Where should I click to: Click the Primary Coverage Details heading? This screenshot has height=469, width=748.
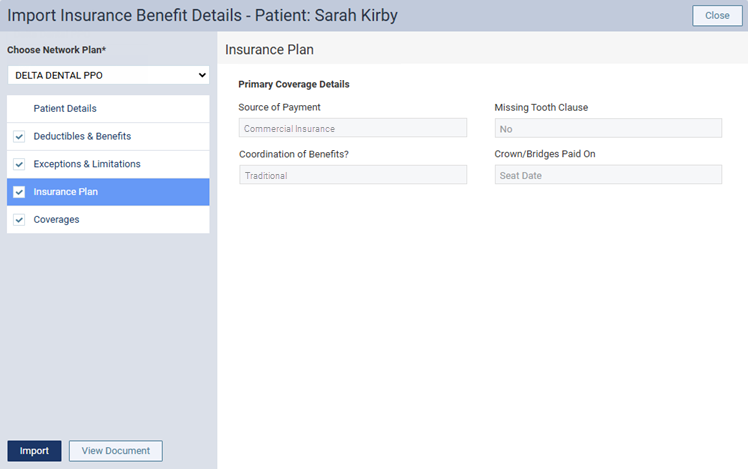[294, 84]
